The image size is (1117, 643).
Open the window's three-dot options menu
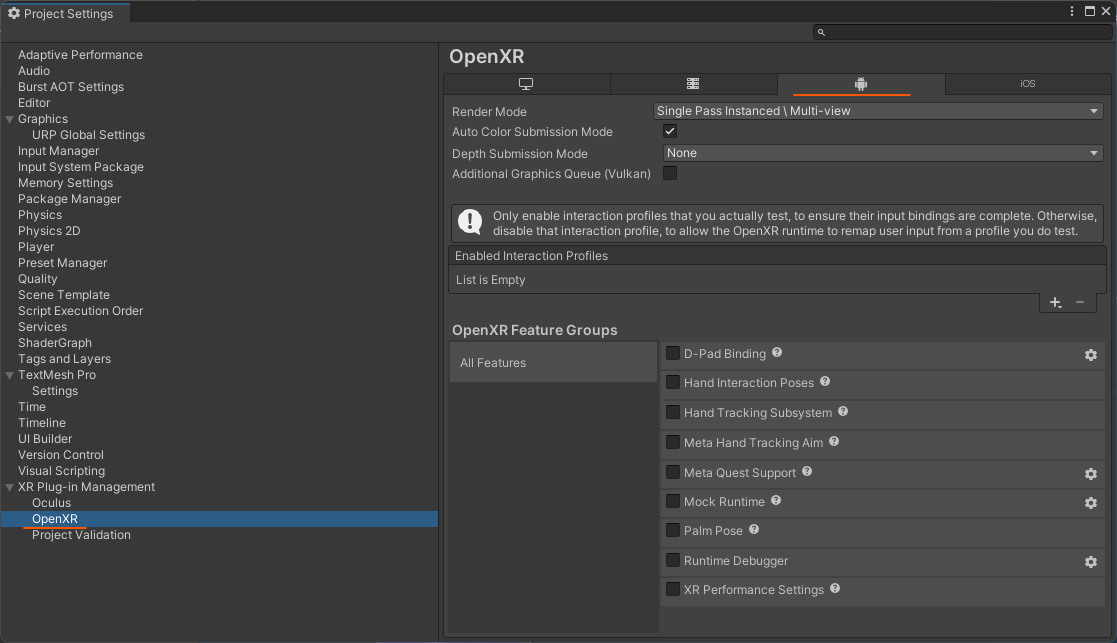pyautogui.click(x=1071, y=11)
